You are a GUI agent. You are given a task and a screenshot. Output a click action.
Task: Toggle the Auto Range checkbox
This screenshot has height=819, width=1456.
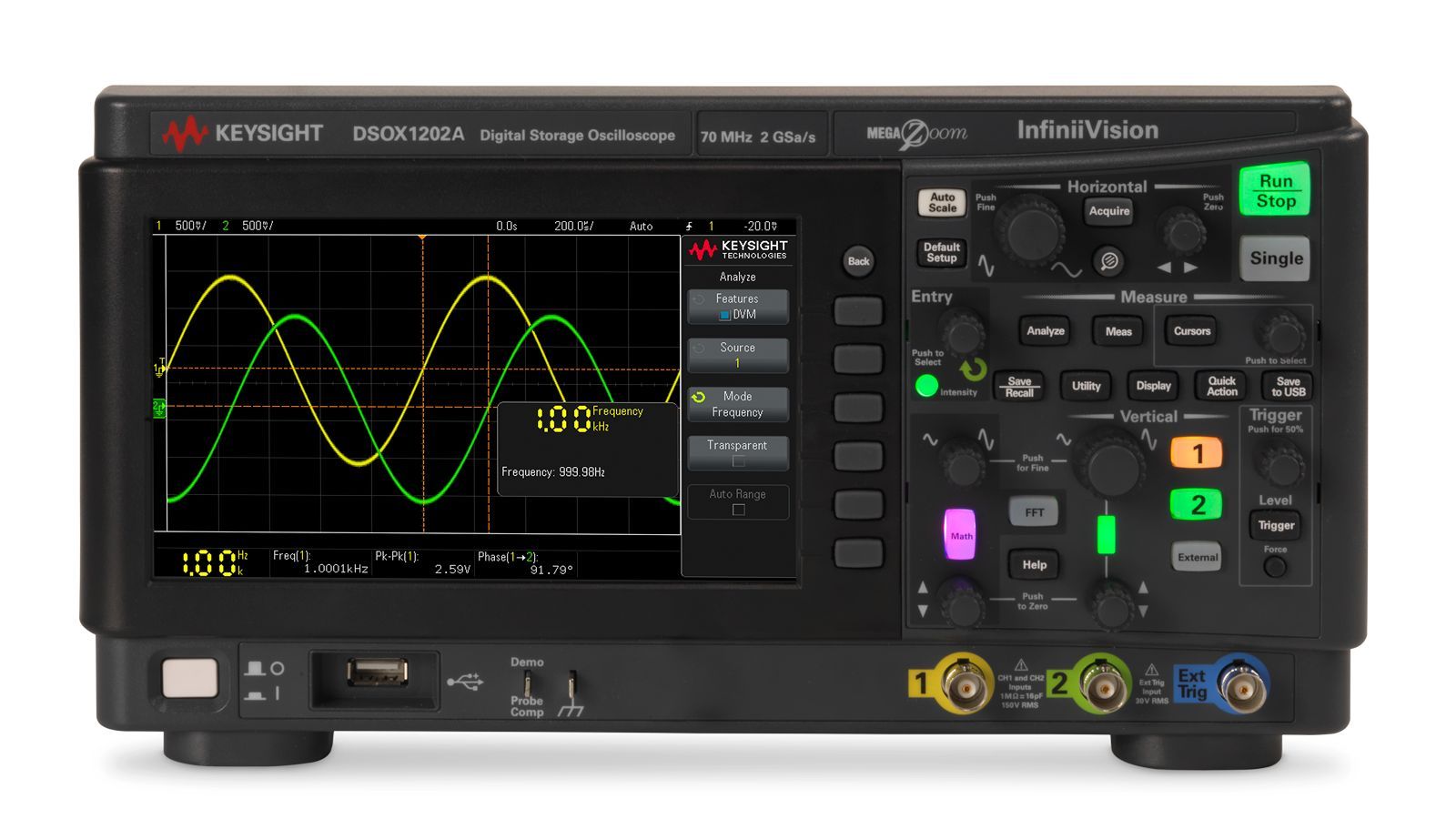tap(738, 502)
